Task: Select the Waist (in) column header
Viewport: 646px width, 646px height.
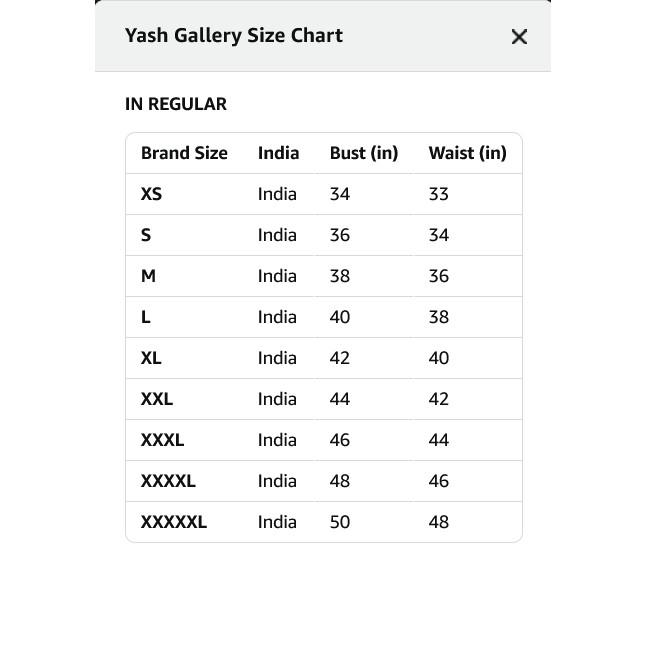Action: tap(467, 153)
